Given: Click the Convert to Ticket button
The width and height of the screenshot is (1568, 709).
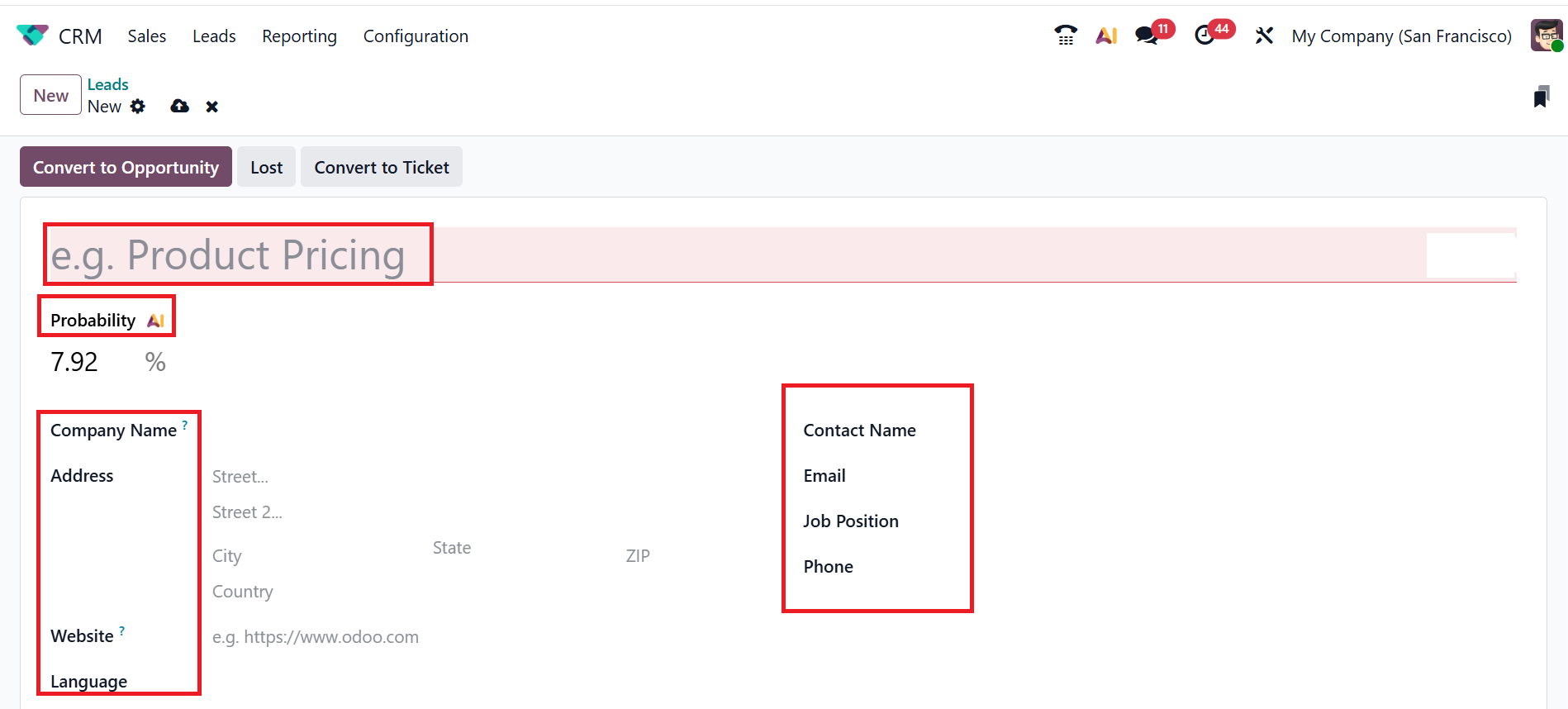Looking at the screenshot, I should pos(381,167).
